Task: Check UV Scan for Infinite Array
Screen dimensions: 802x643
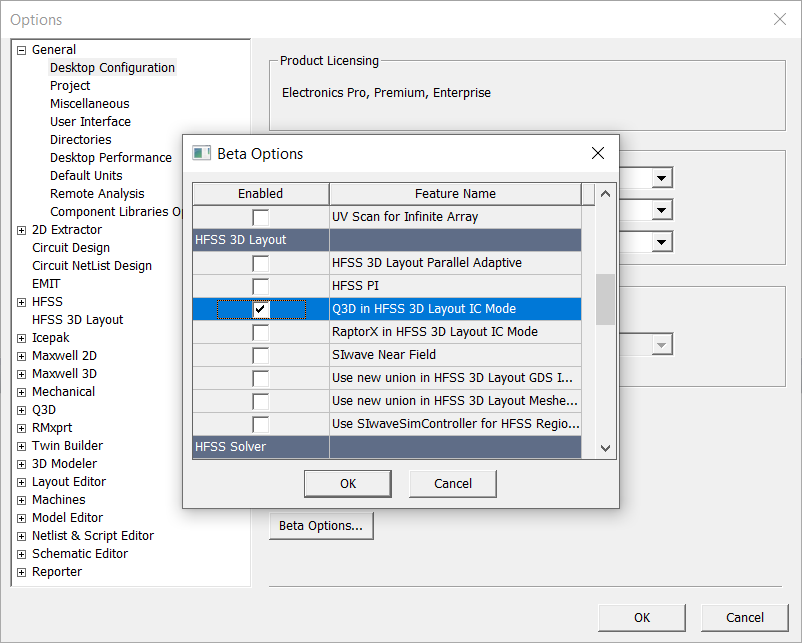Action: point(260,216)
